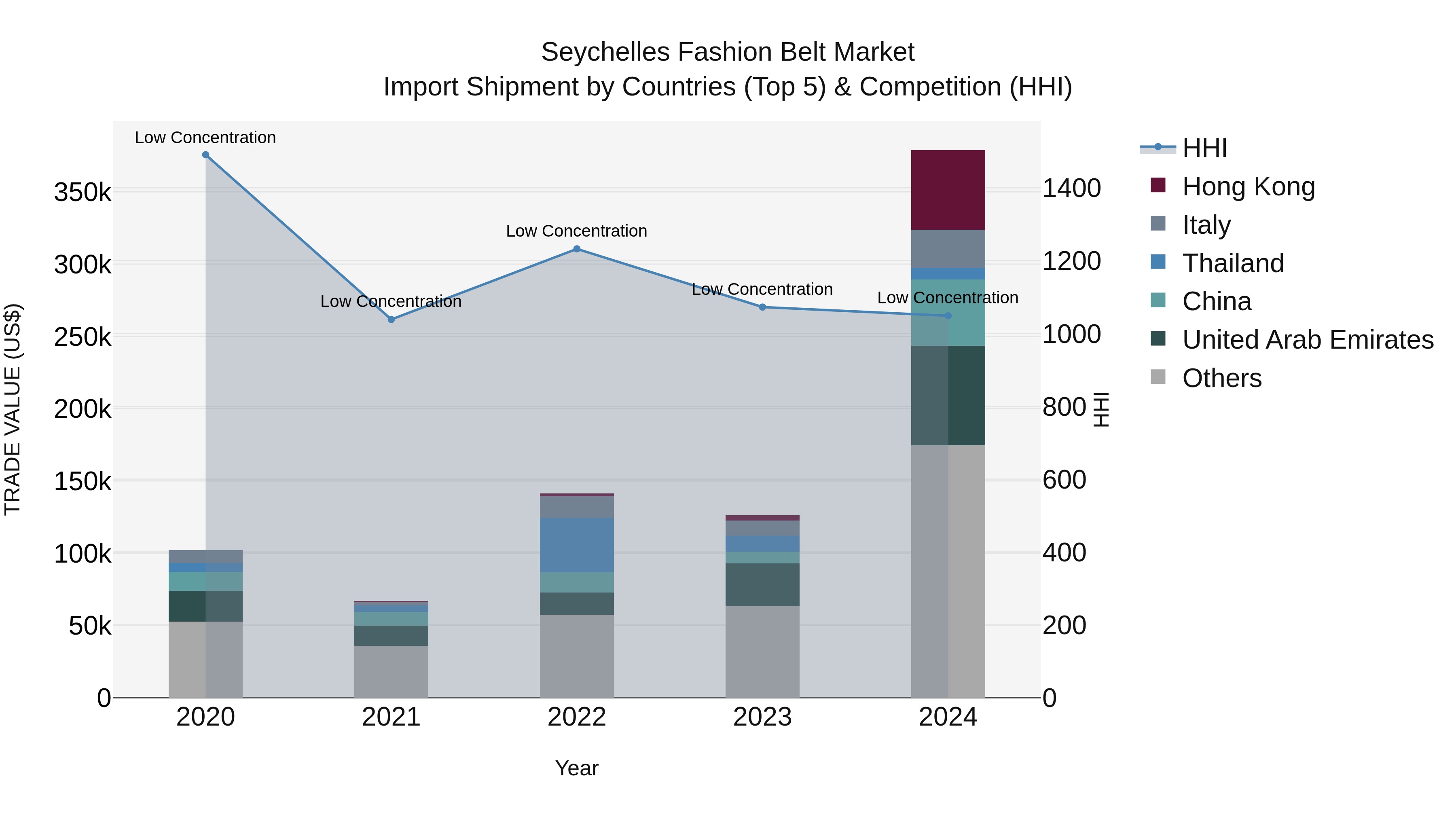Click the Italy segment of the 2022 bar

click(x=576, y=507)
